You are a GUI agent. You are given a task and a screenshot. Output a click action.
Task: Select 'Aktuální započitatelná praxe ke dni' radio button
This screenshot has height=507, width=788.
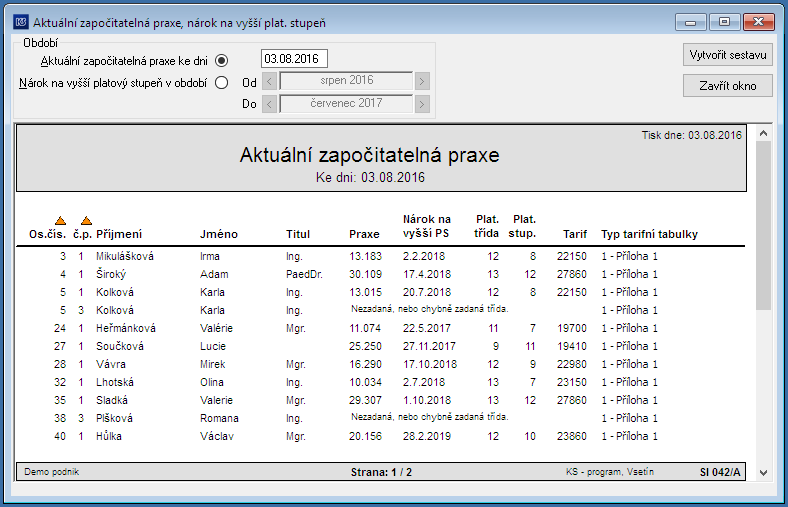click(222, 61)
